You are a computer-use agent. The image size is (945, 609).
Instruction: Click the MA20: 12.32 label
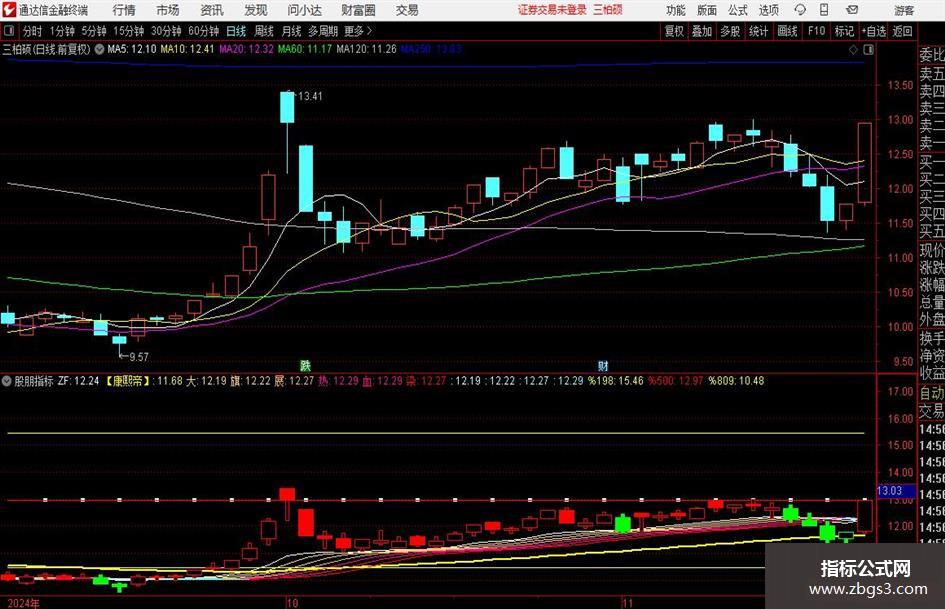[246, 49]
